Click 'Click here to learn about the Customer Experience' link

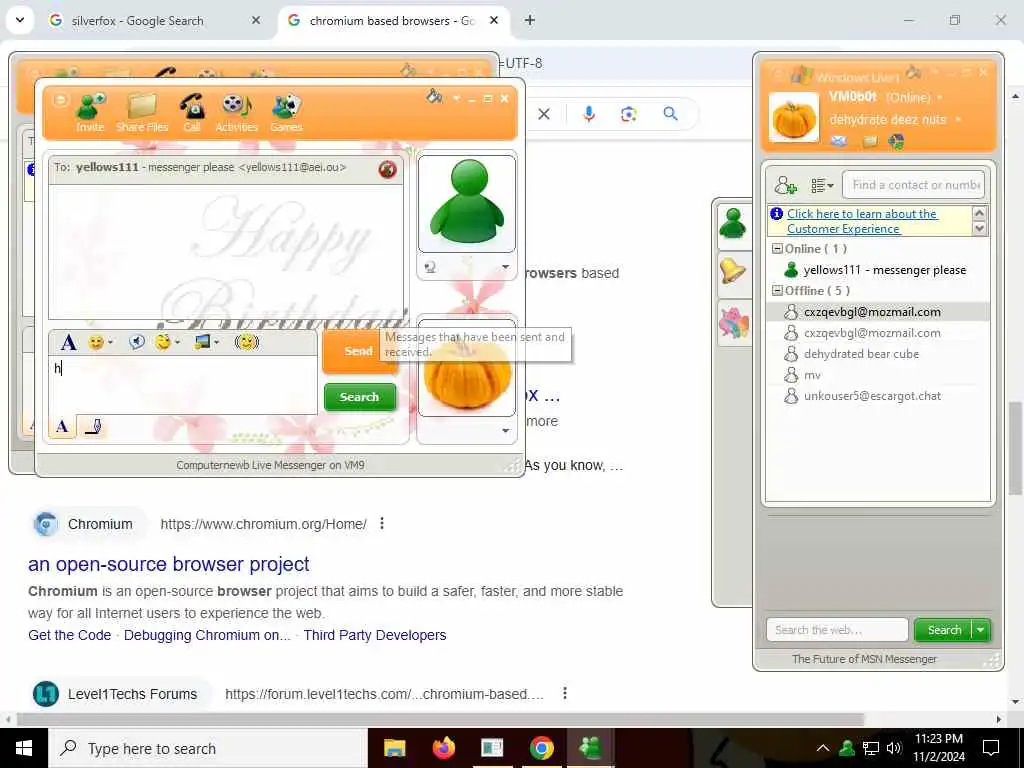tap(862, 221)
